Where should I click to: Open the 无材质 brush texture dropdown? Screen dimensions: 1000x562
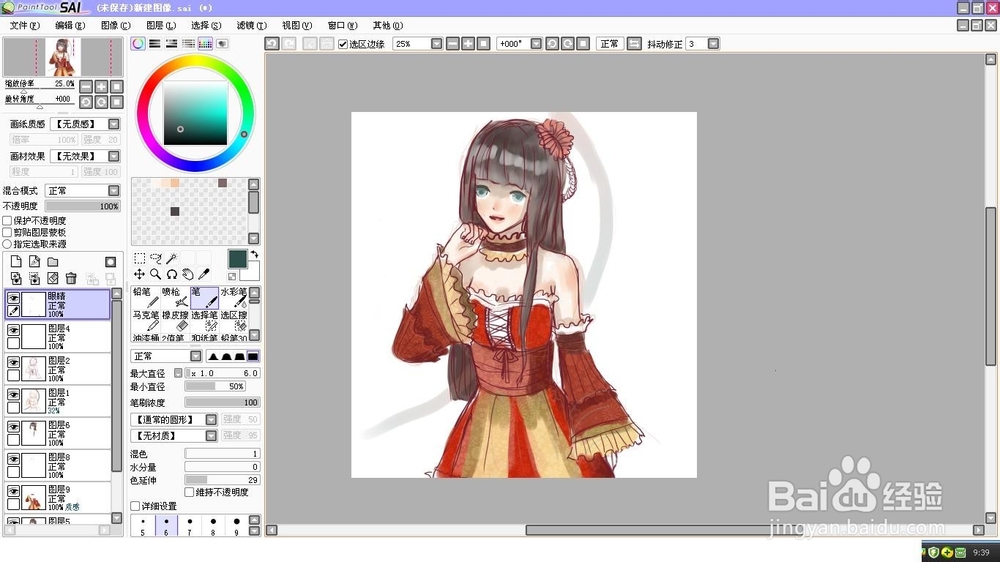[x=211, y=435]
